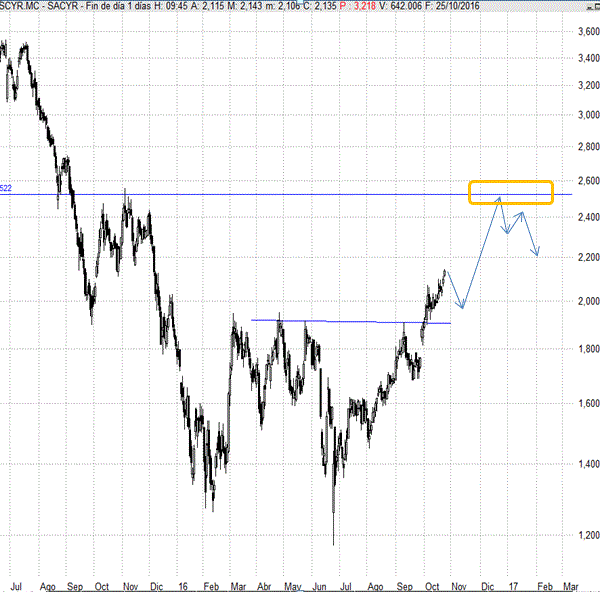
Task: Click the May month label
Action: point(293,586)
